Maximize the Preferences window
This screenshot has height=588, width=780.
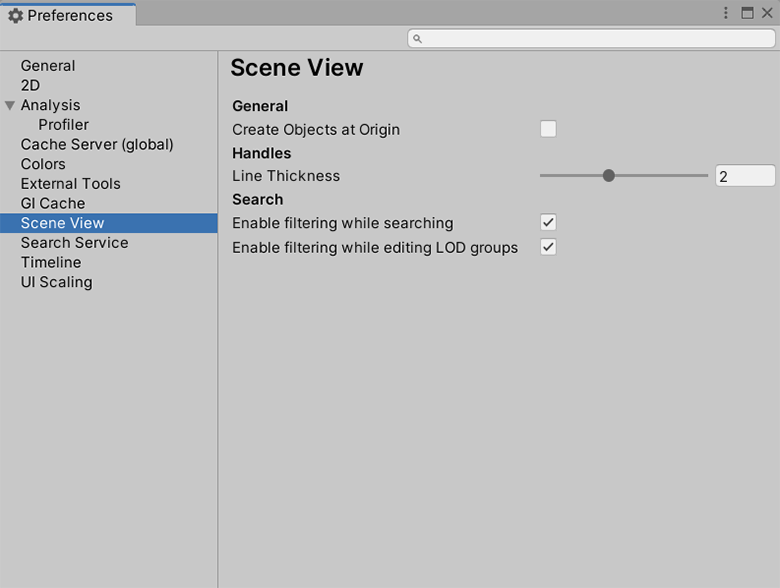pyautogui.click(x=747, y=13)
